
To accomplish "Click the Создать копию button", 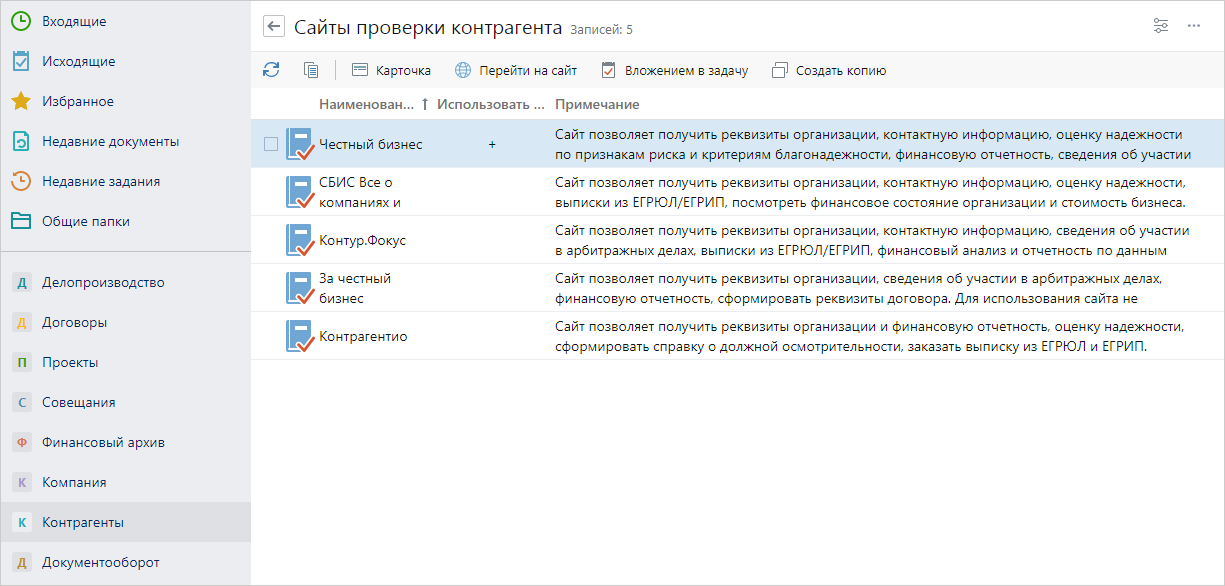I will [829, 71].
